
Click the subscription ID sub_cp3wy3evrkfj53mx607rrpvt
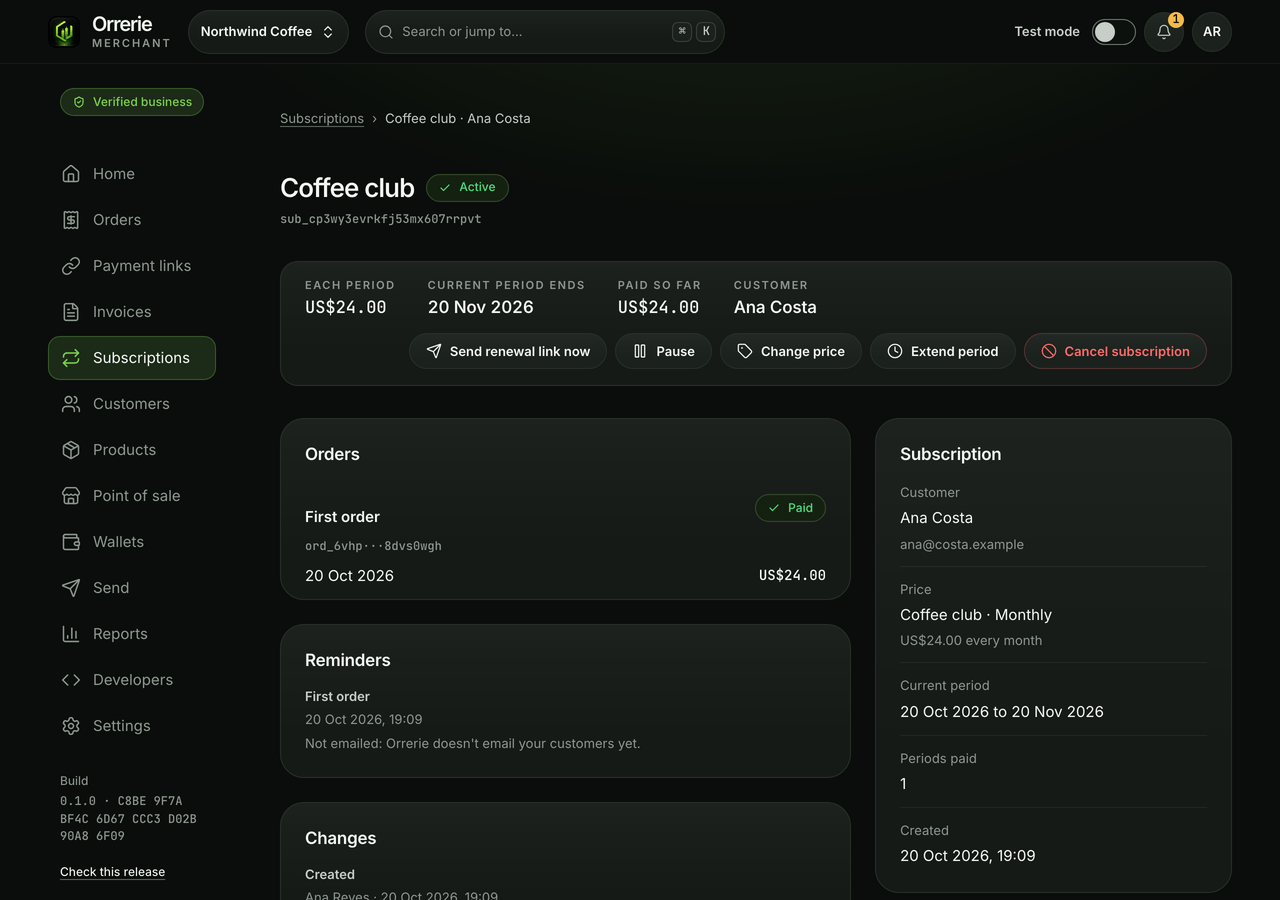[x=381, y=219]
